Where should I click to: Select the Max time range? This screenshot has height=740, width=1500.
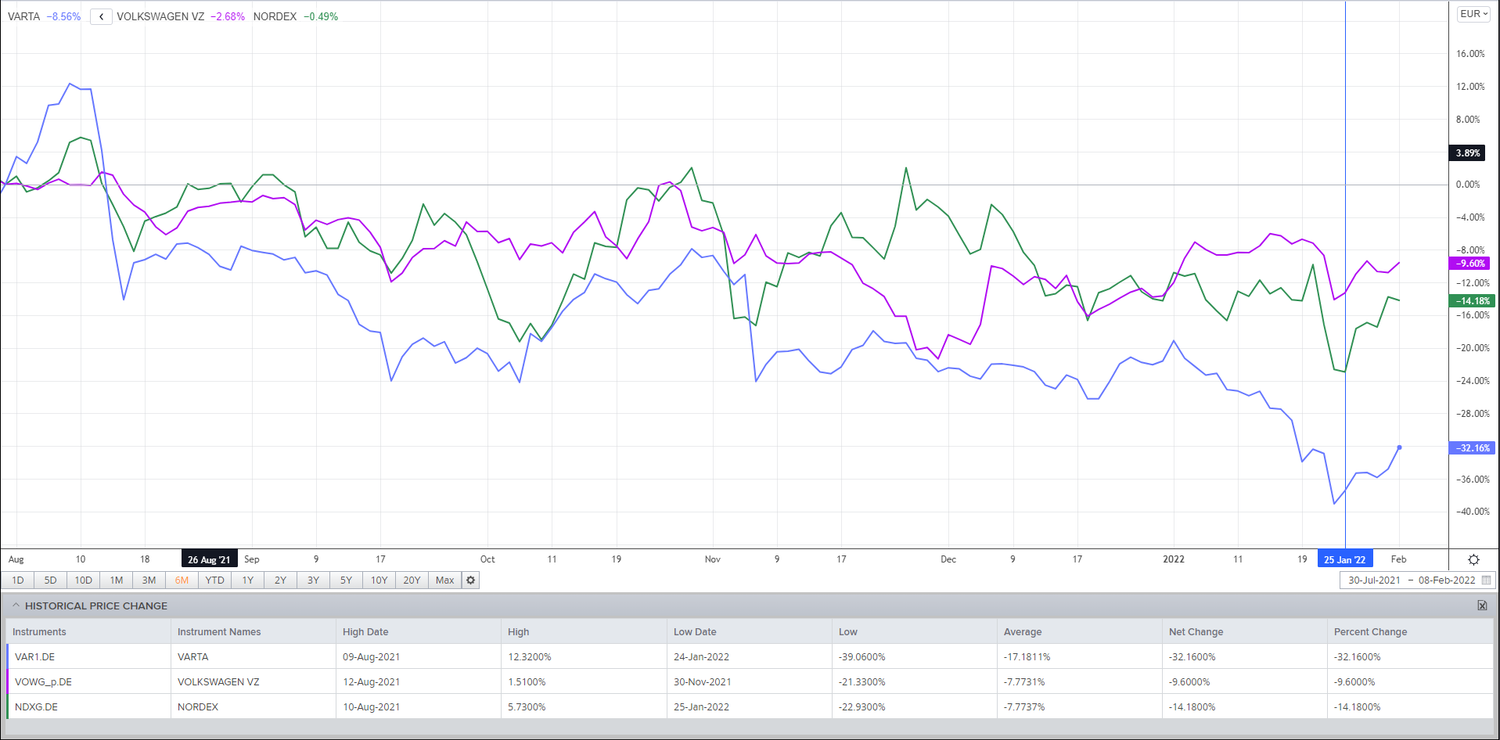[445, 580]
